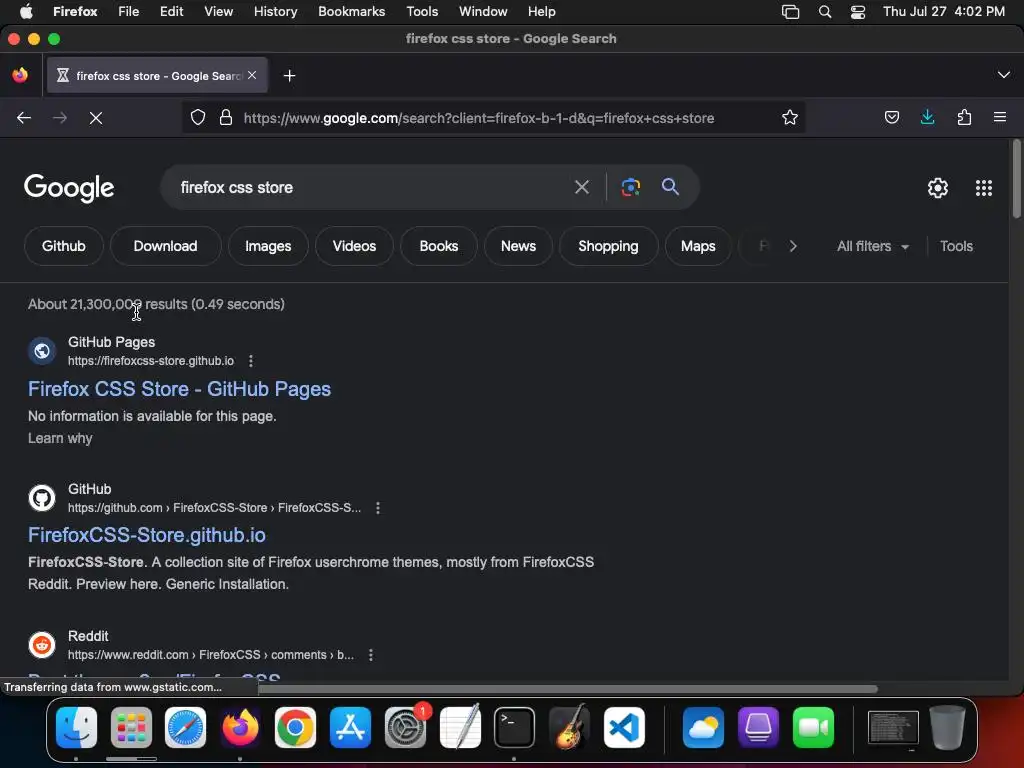
Task: Open the Firefox hamburger application menu
Action: [x=1000, y=118]
